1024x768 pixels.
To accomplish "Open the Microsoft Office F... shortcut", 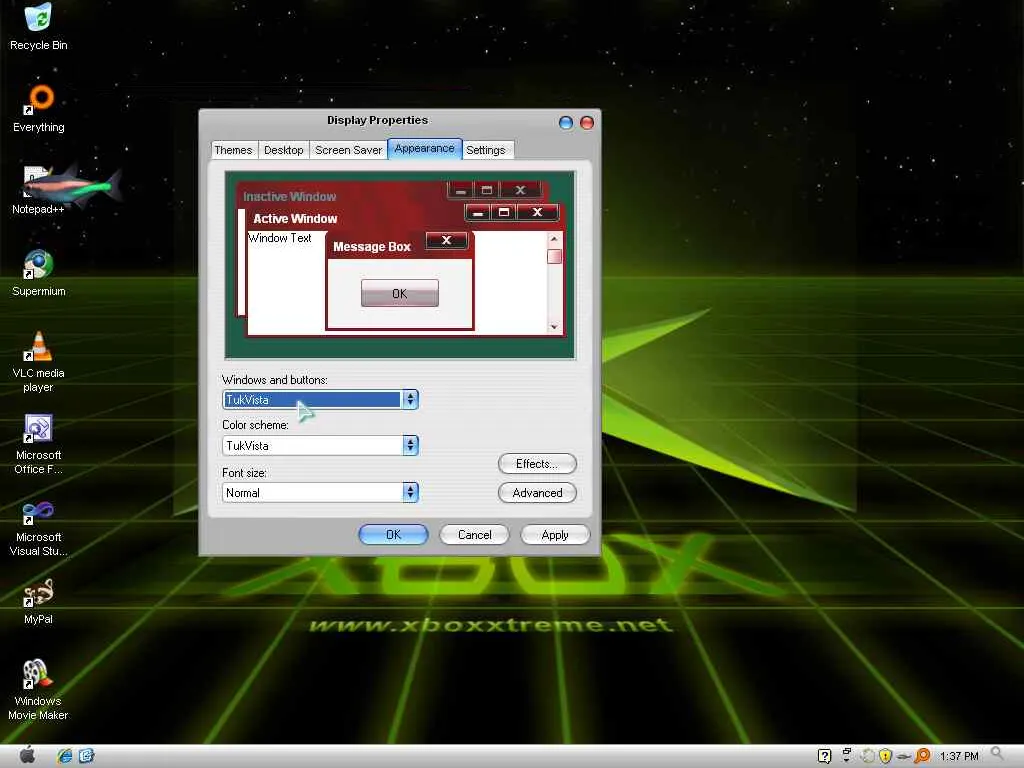I will tap(38, 444).
